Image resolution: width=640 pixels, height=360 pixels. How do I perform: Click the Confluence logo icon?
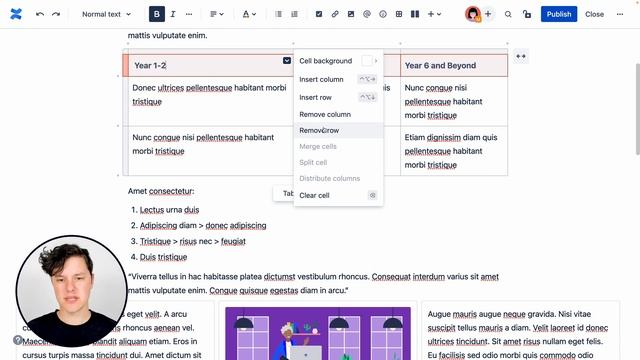16,14
